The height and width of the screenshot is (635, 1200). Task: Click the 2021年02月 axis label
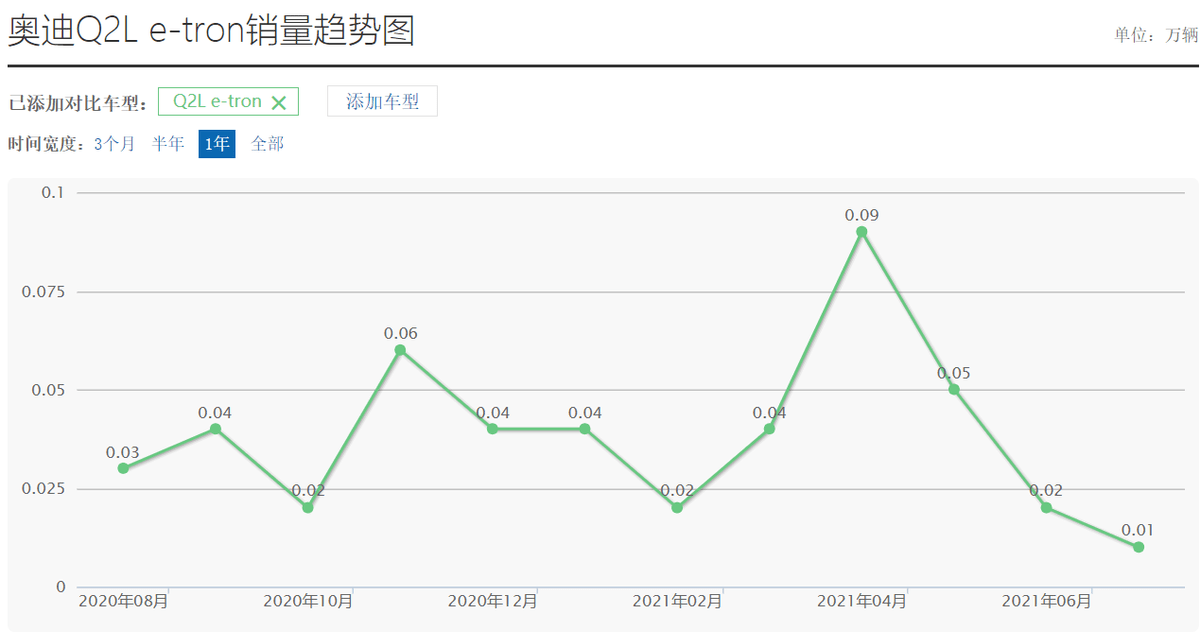coord(677,601)
